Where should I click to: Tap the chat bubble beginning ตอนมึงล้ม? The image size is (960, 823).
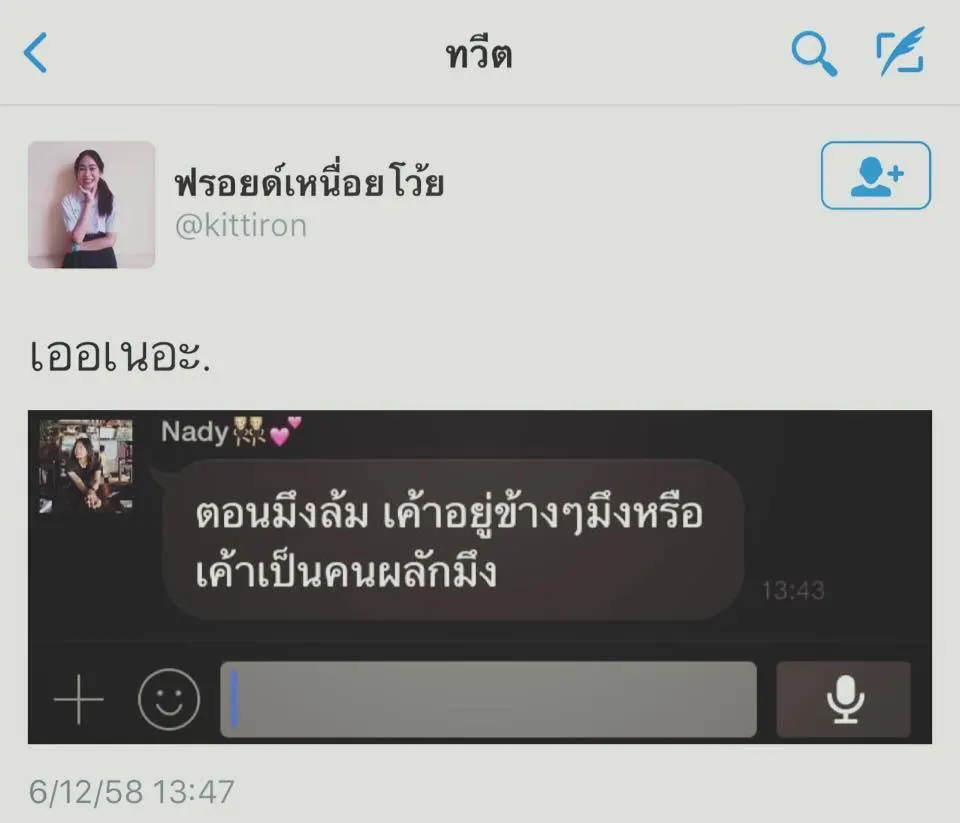[453, 540]
